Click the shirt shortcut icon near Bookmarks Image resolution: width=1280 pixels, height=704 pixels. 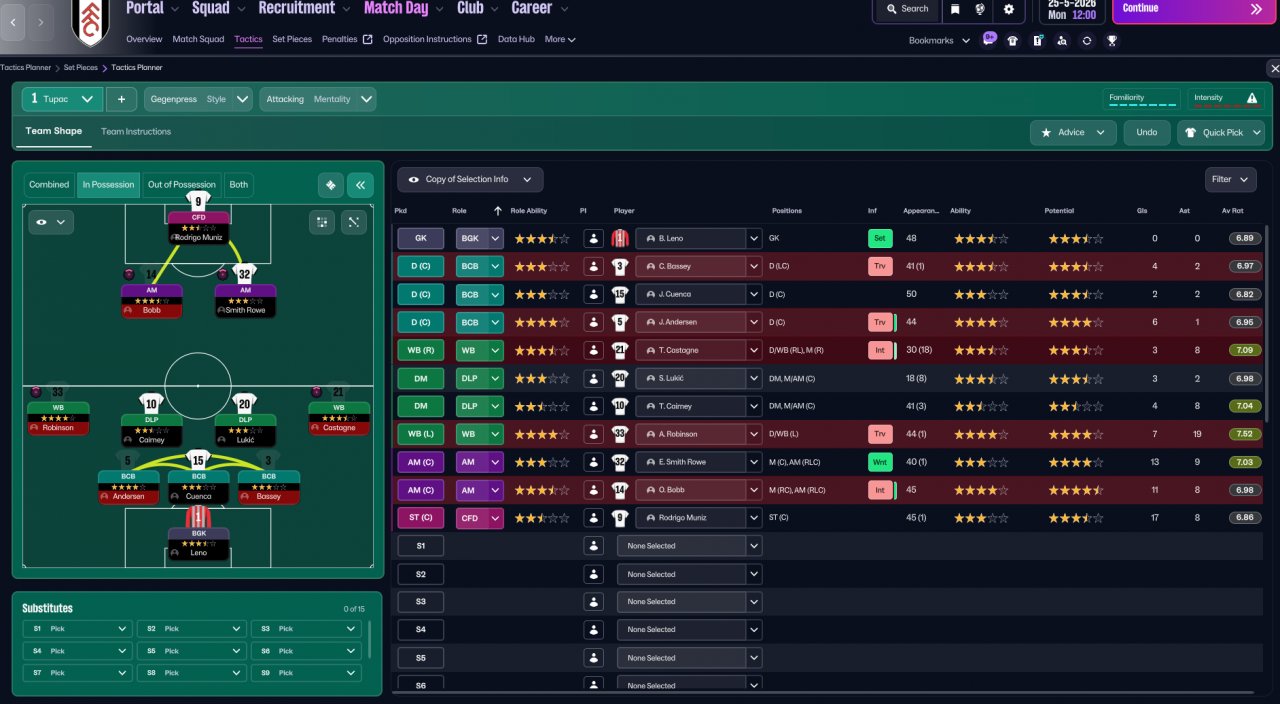(x=1012, y=41)
